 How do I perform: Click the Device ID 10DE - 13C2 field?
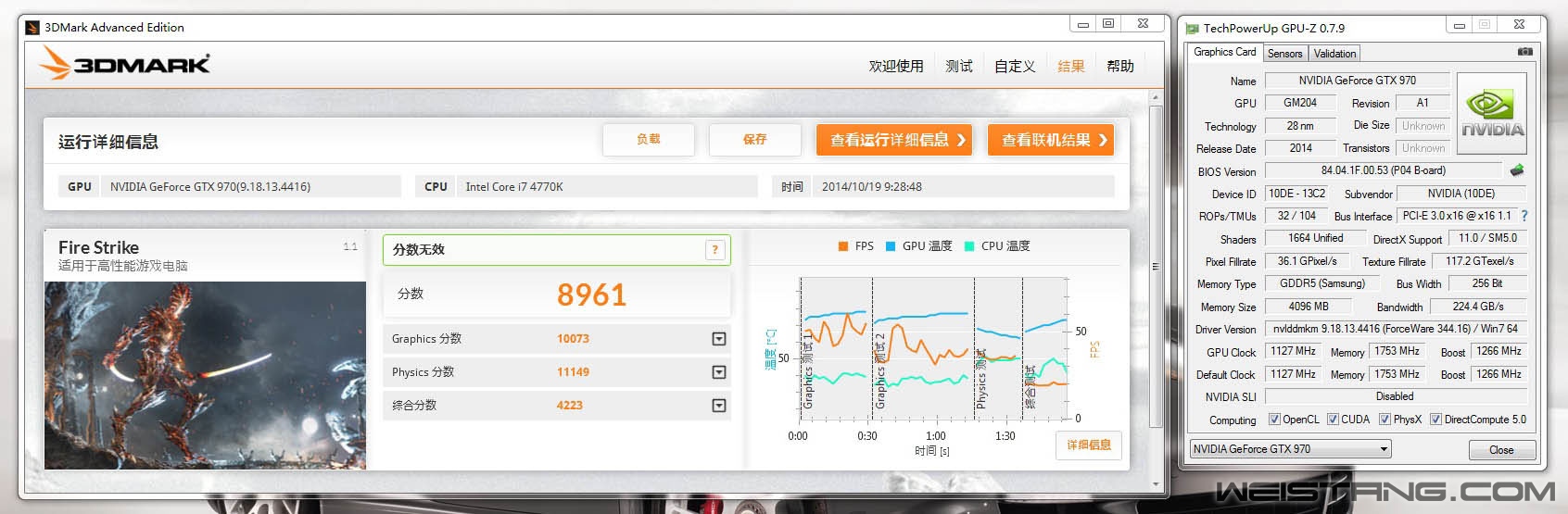click(1297, 194)
